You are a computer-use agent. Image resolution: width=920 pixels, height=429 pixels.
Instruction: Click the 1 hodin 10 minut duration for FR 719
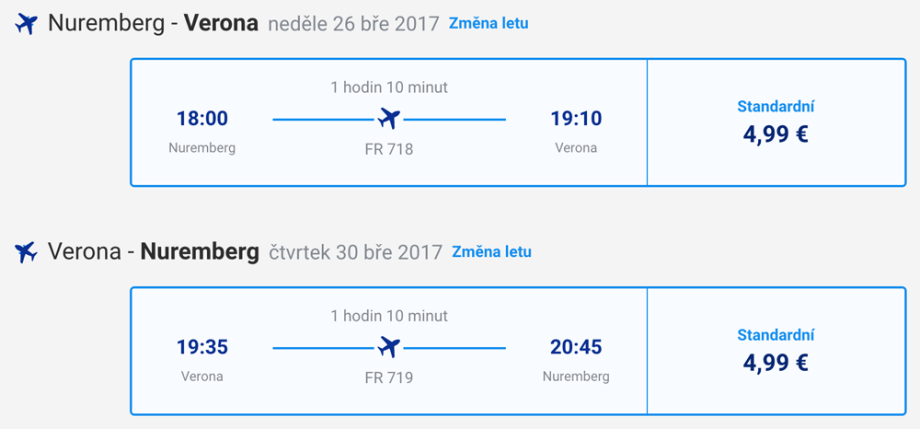[x=389, y=316]
